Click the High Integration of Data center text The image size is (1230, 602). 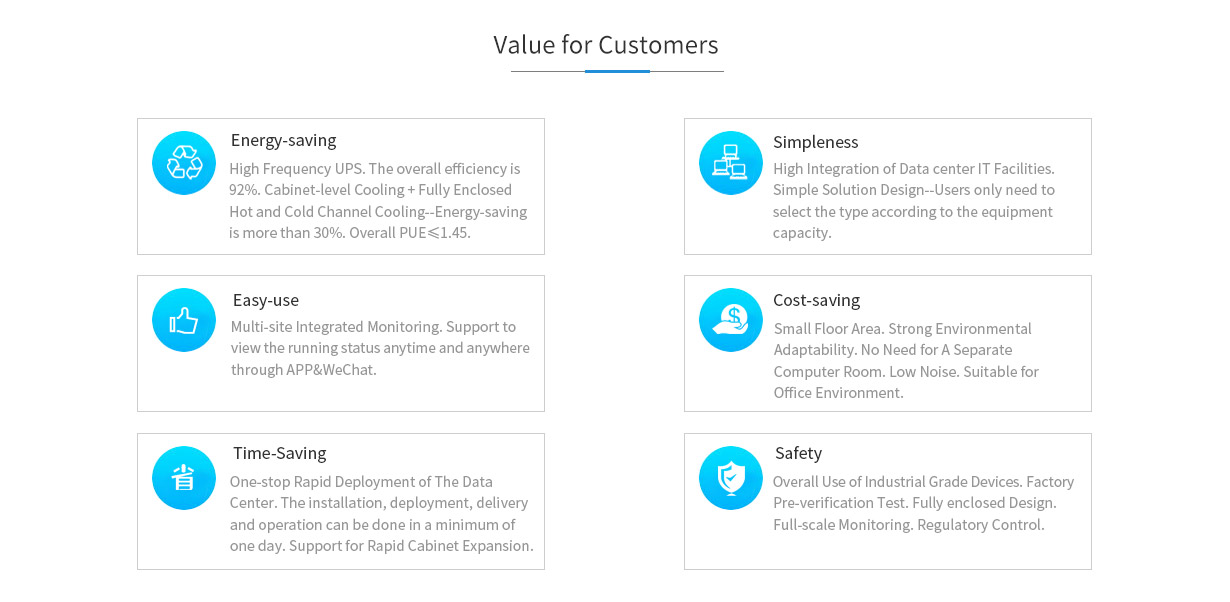point(913,201)
